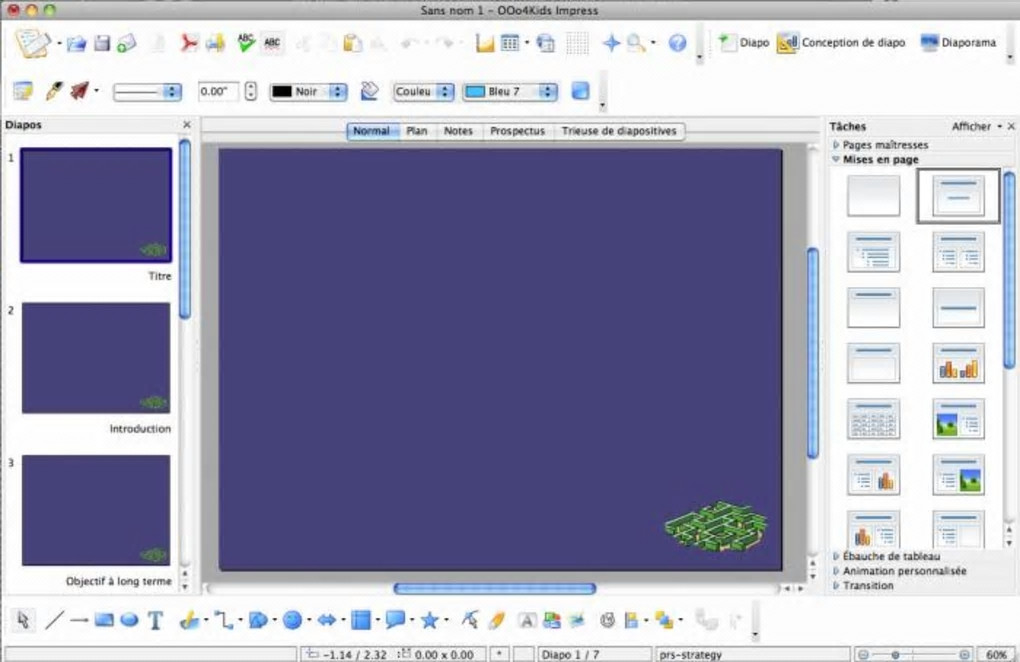Choose the title and table layout
This screenshot has width=1020, height=662.
tap(874, 419)
